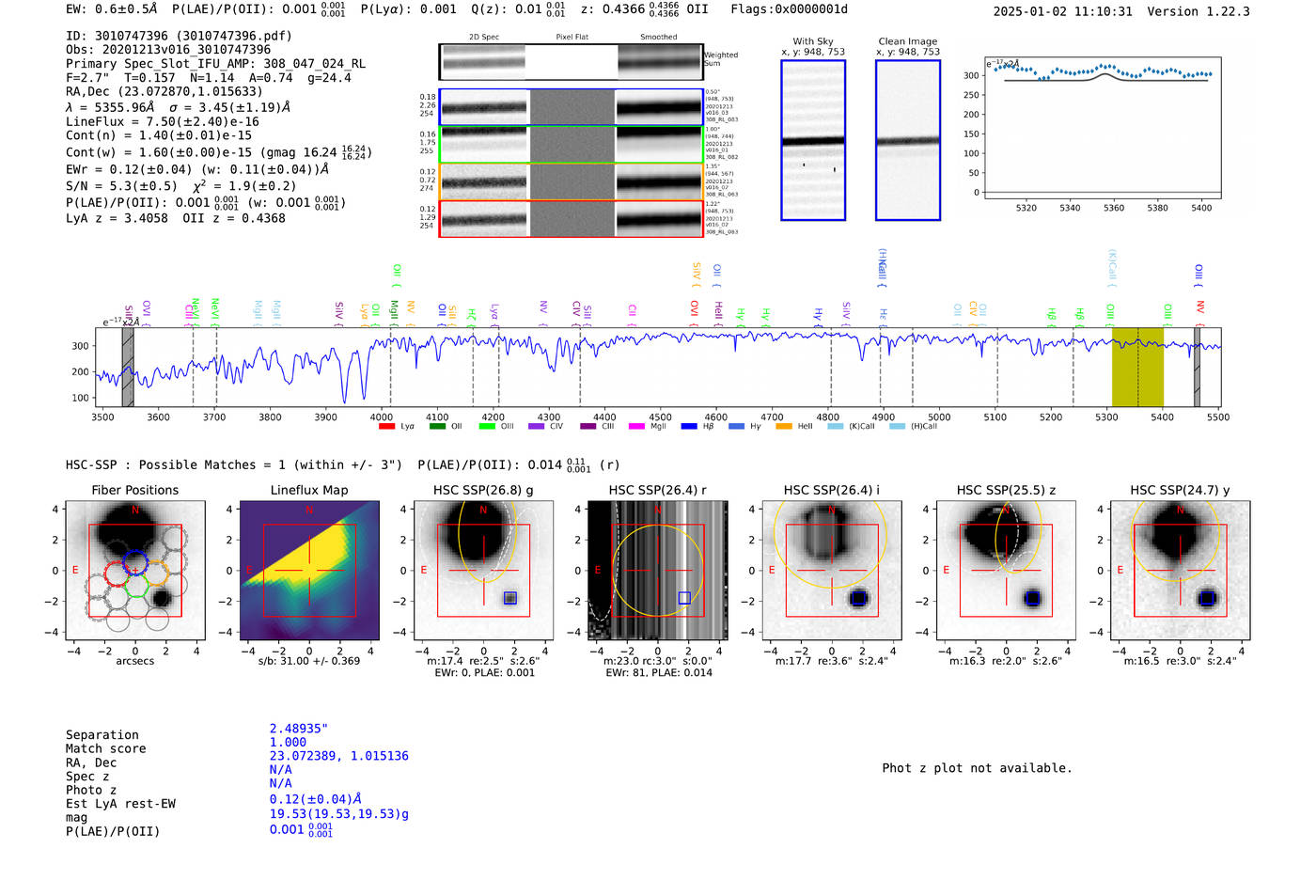Click the separation value 2.48935"
The image size is (1316, 896).
pyautogui.click(x=298, y=729)
